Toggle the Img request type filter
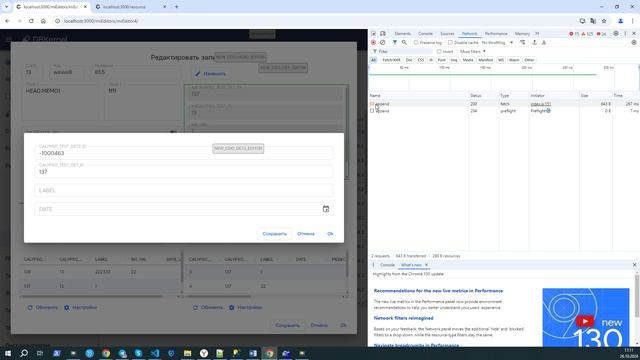Screen dimensions: 640x360 (x=454, y=60)
